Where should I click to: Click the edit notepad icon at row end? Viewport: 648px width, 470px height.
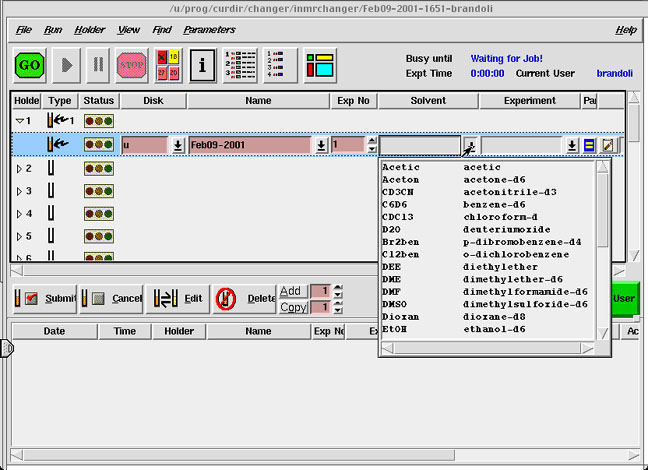(607, 145)
